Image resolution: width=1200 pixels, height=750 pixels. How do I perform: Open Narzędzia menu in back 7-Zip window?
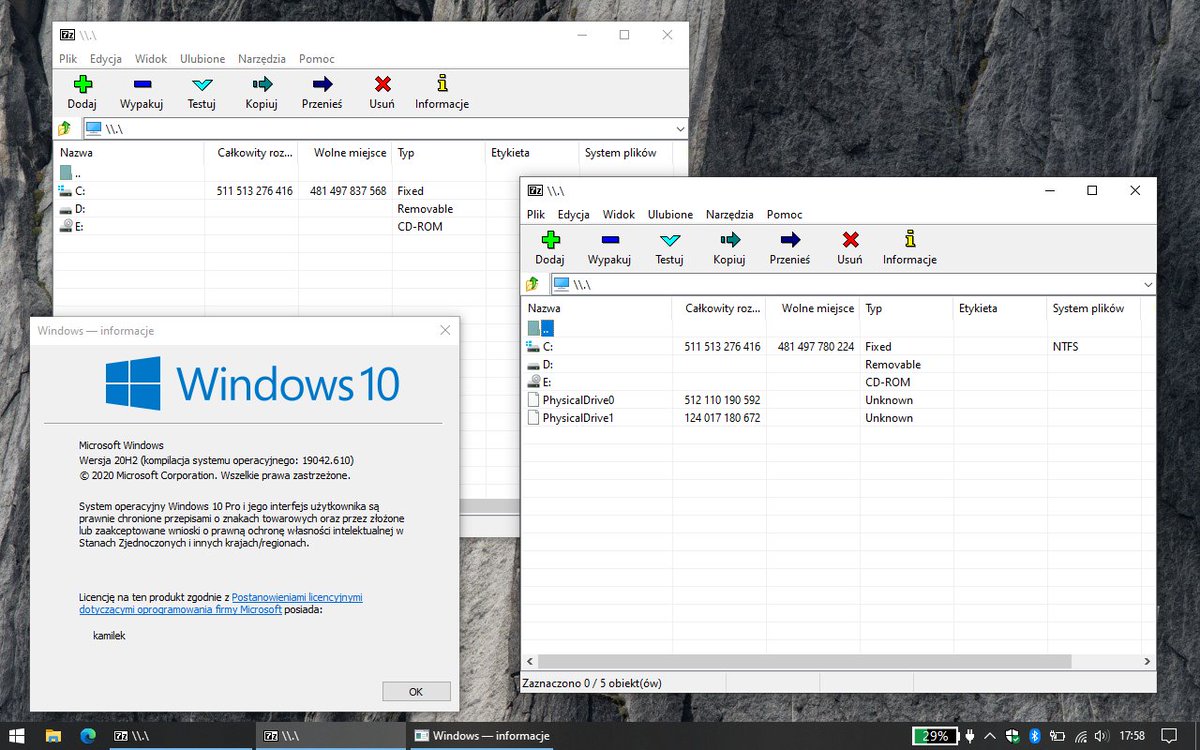click(x=262, y=59)
